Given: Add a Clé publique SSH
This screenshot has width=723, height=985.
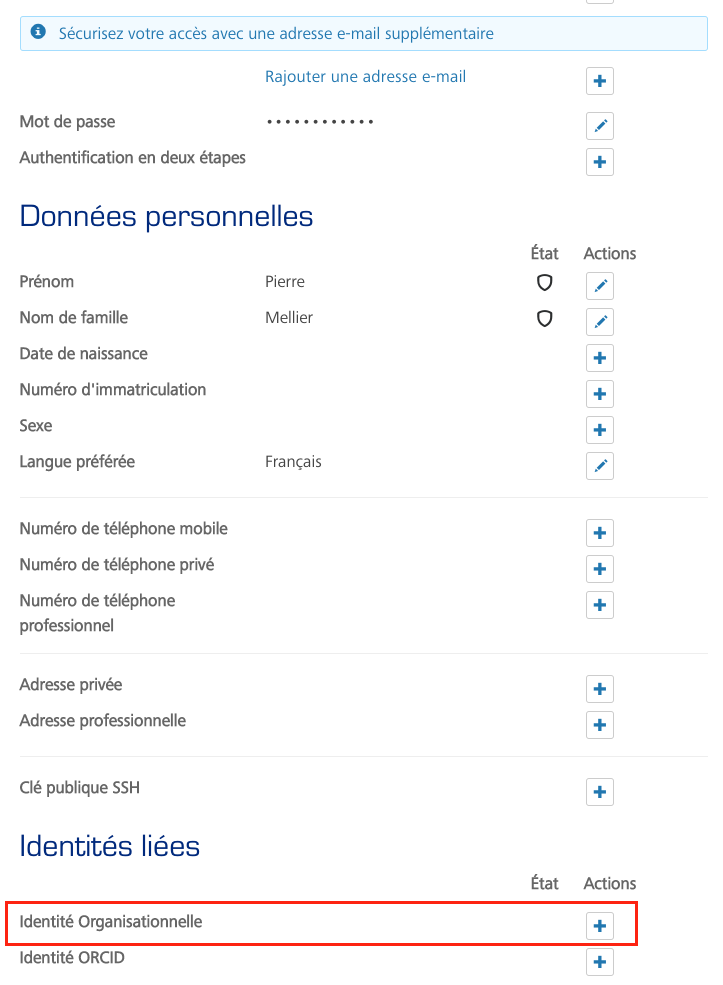Looking at the screenshot, I should pyautogui.click(x=599, y=792).
